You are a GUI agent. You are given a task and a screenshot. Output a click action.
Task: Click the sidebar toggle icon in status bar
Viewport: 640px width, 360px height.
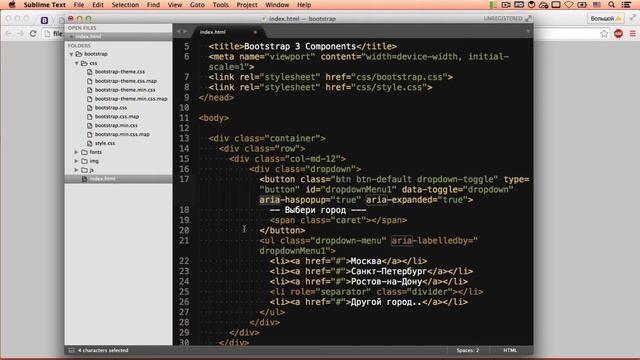tap(71, 350)
